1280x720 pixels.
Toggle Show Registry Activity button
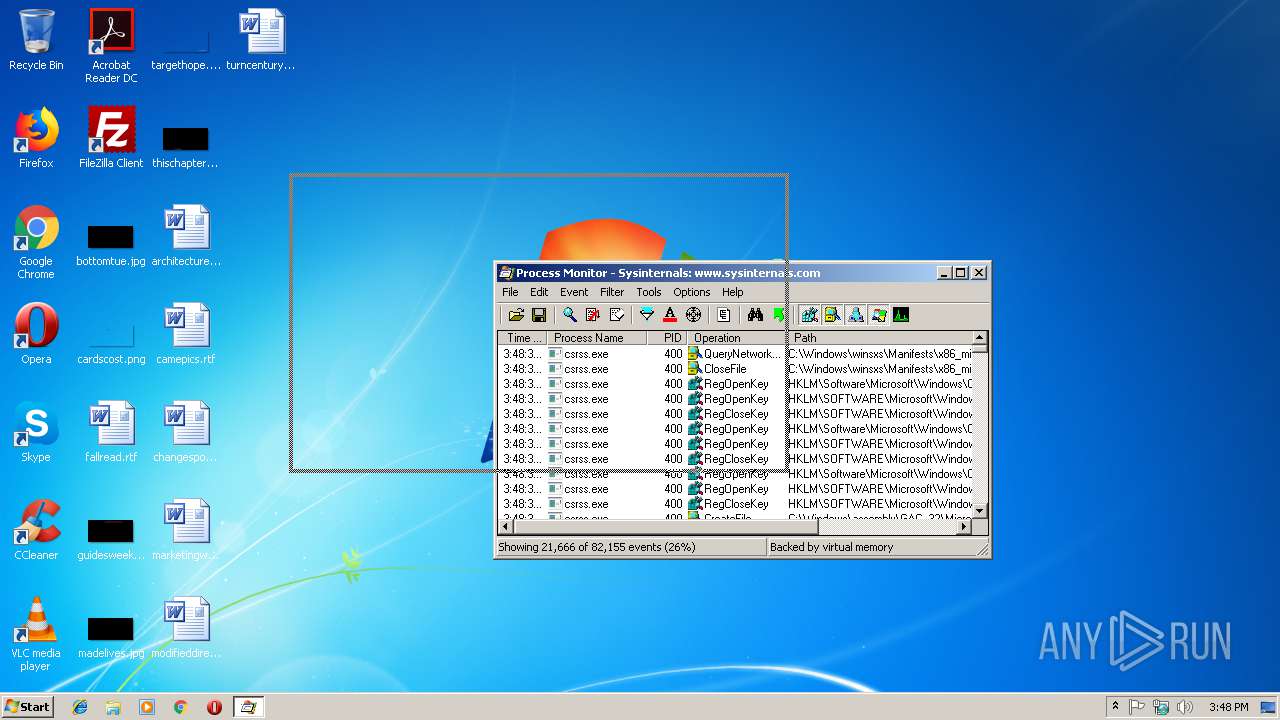click(x=809, y=315)
